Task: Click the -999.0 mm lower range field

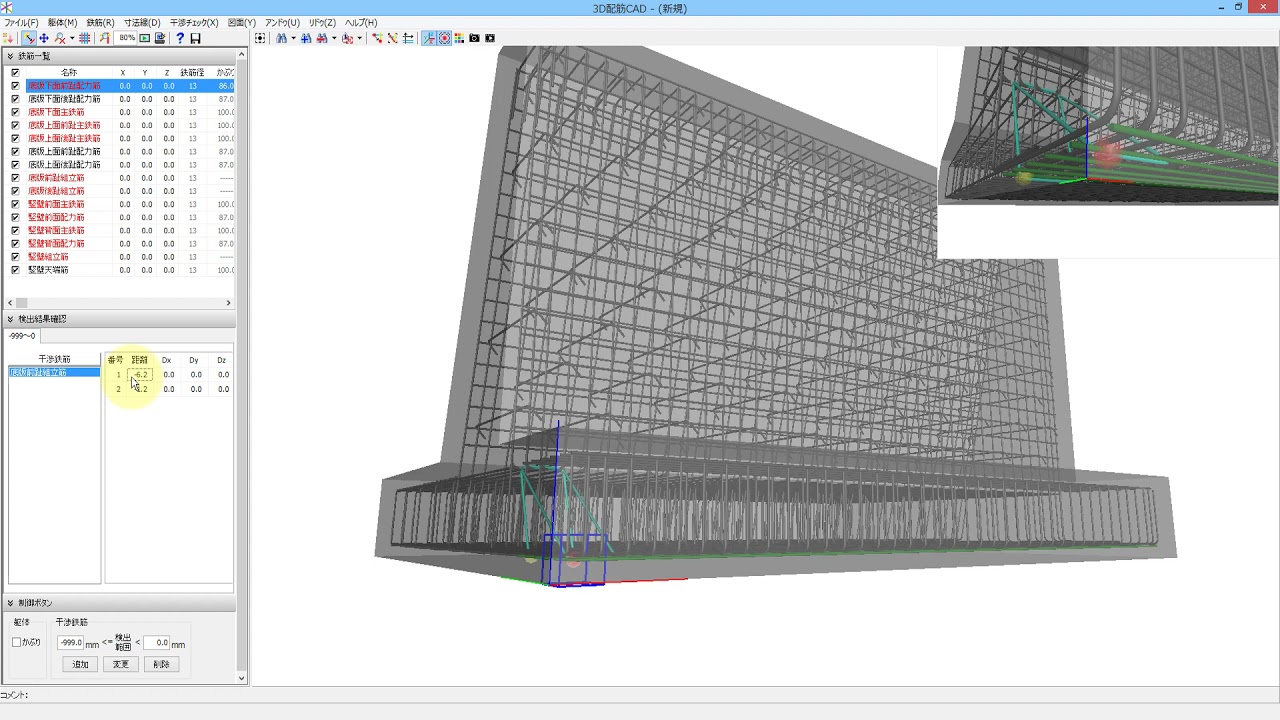Action: [70, 643]
